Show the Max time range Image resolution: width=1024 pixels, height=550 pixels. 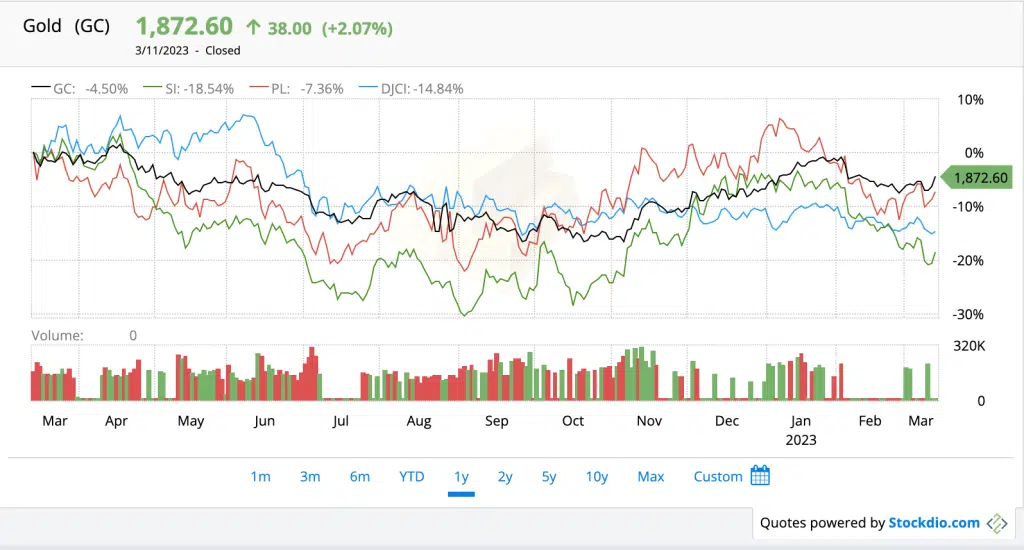(651, 477)
